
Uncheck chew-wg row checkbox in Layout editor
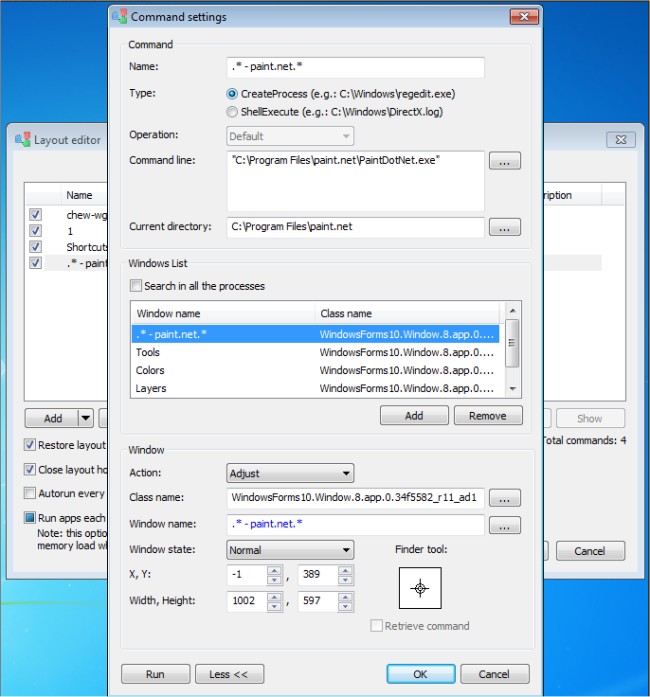point(35,214)
